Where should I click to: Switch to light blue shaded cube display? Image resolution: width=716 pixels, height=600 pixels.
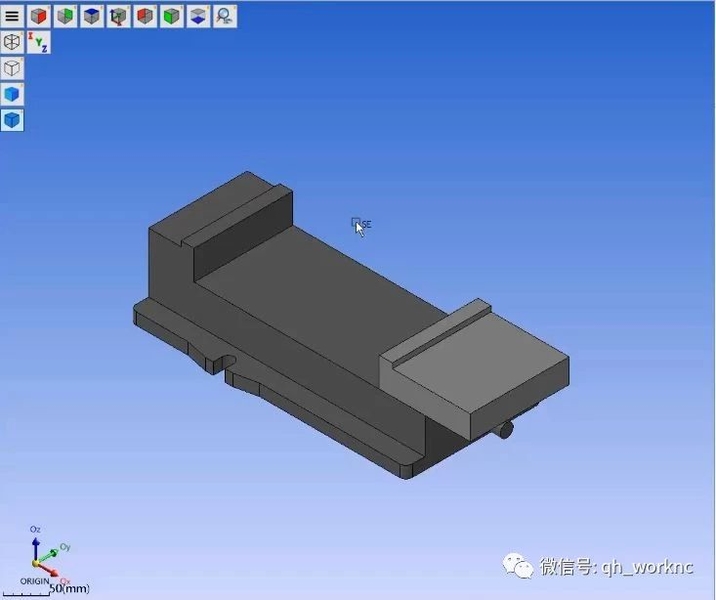[12, 95]
